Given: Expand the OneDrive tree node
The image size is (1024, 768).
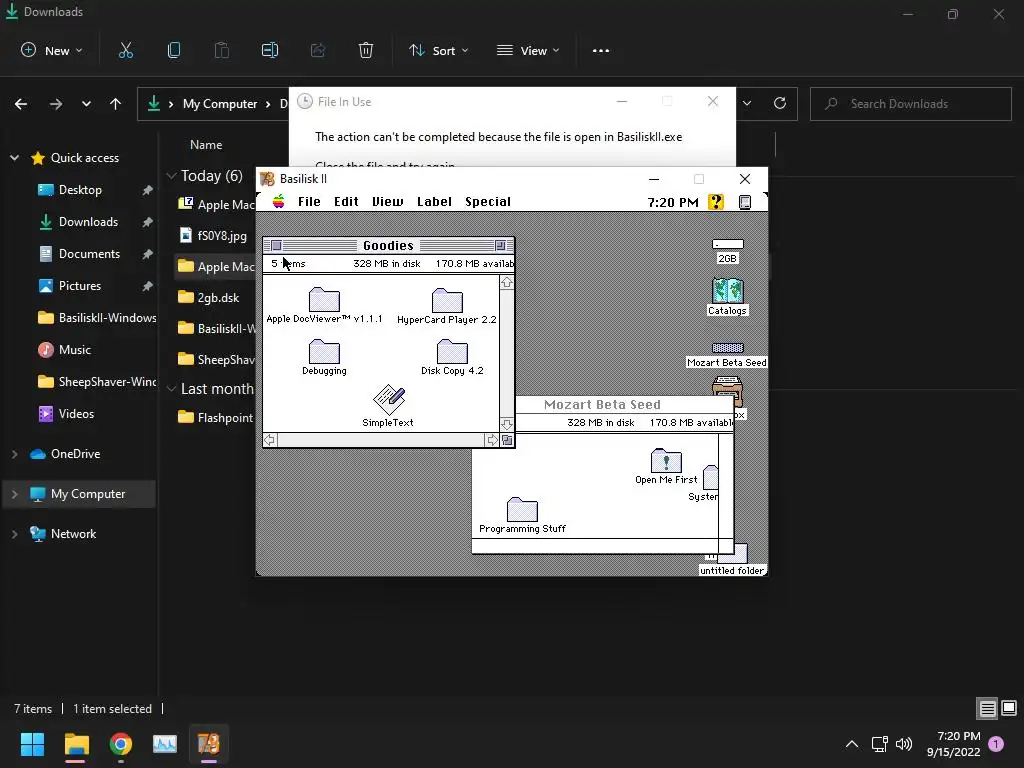Looking at the screenshot, I should (x=14, y=454).
